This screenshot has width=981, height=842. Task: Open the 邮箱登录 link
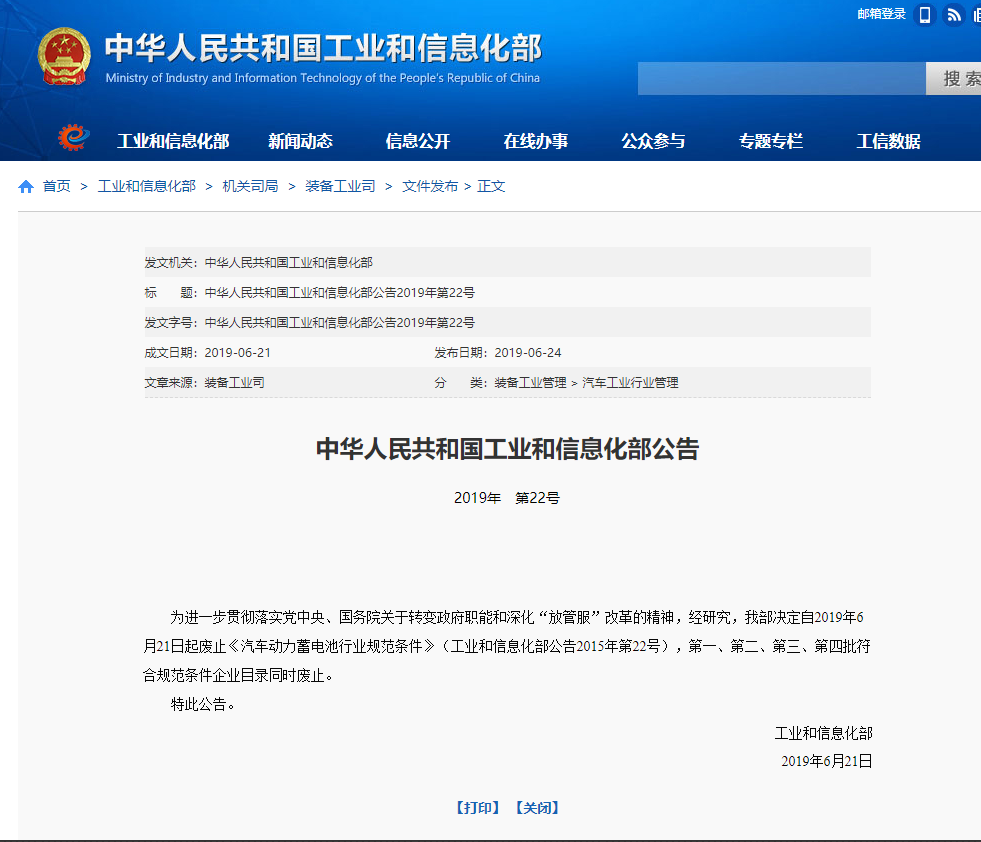click(x=882, y=14)
